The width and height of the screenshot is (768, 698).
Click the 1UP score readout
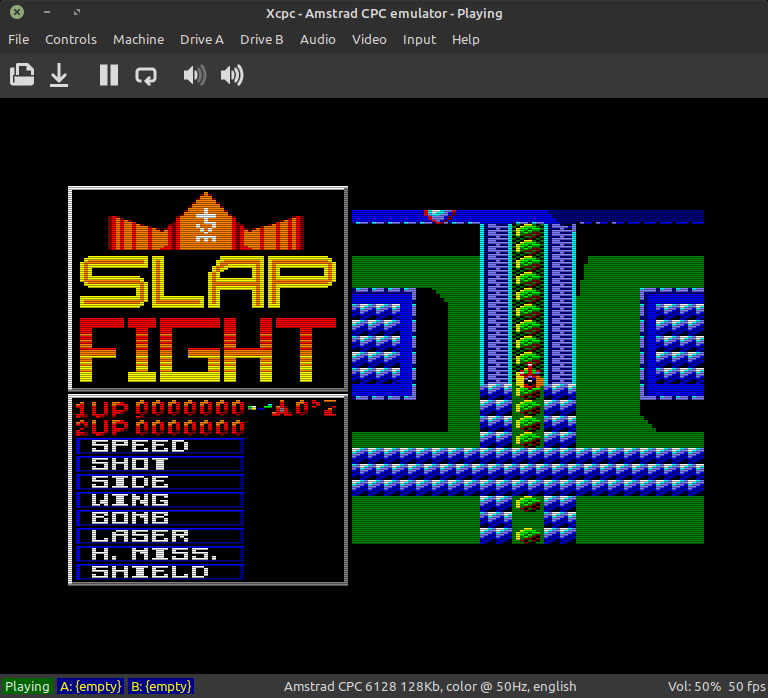coord(159,409)
